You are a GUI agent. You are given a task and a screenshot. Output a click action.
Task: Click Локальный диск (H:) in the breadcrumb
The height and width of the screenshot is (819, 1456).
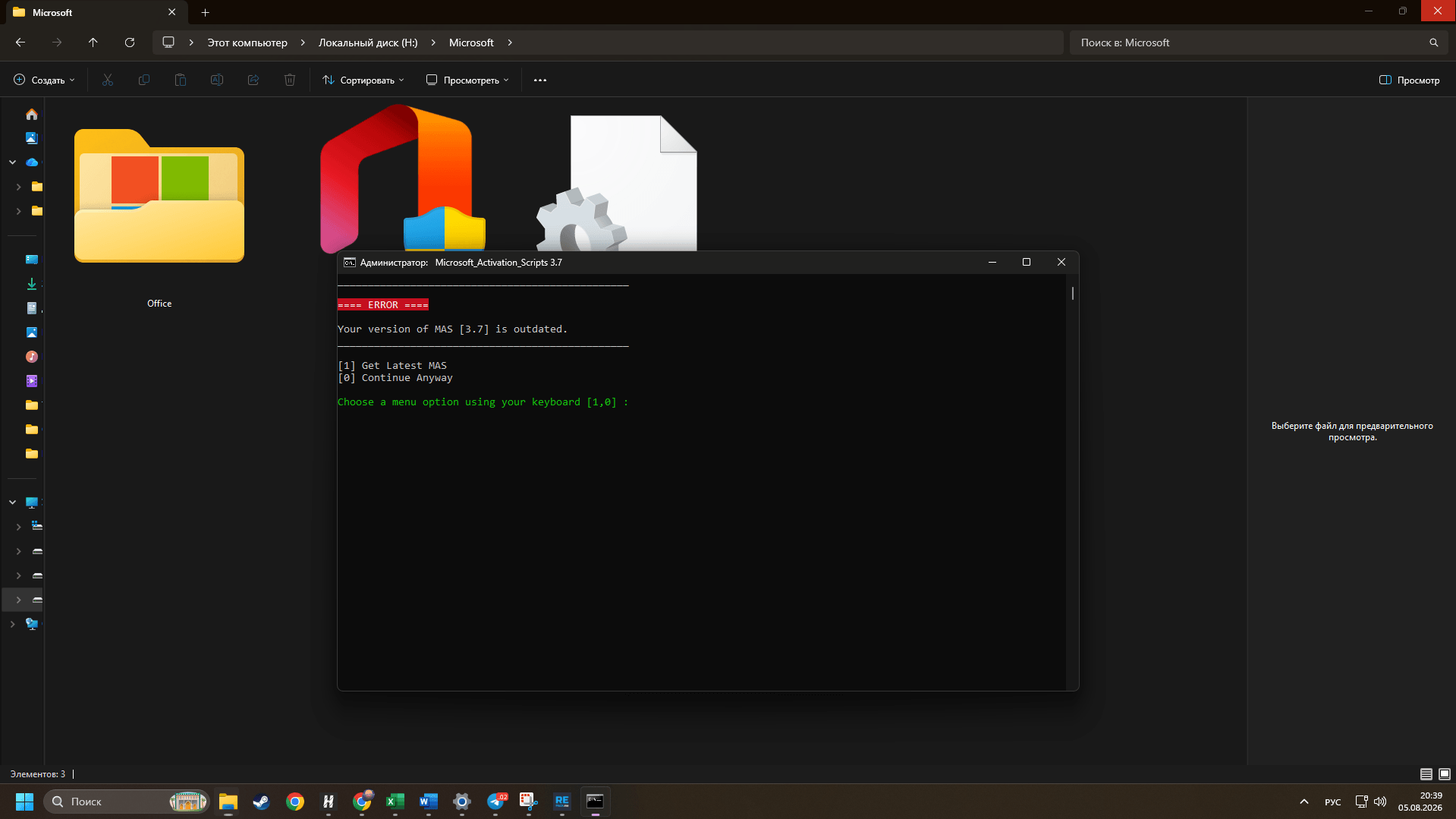click(x=368, y=43)
